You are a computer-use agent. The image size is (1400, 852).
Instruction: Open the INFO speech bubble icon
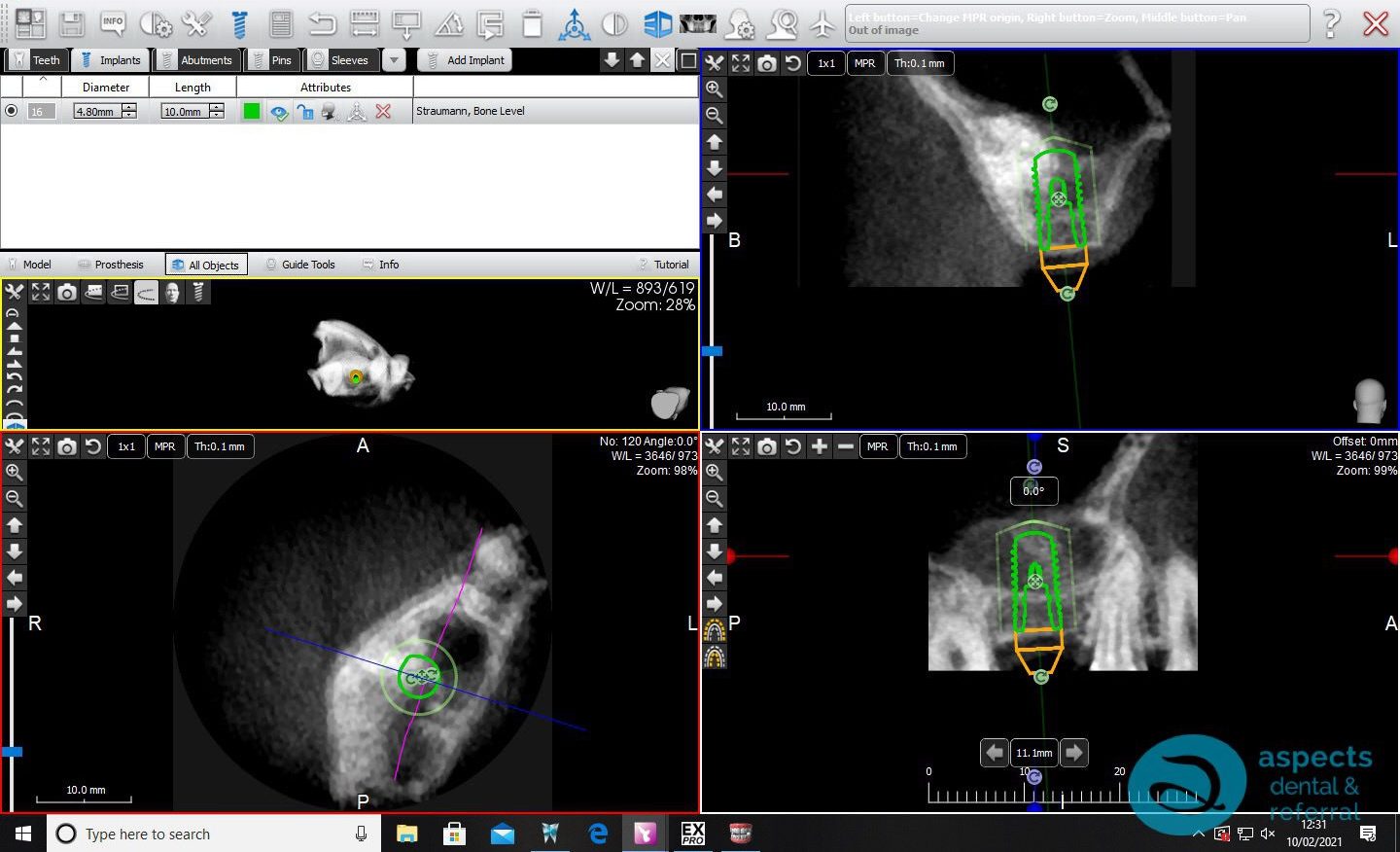tap(114, 23)
